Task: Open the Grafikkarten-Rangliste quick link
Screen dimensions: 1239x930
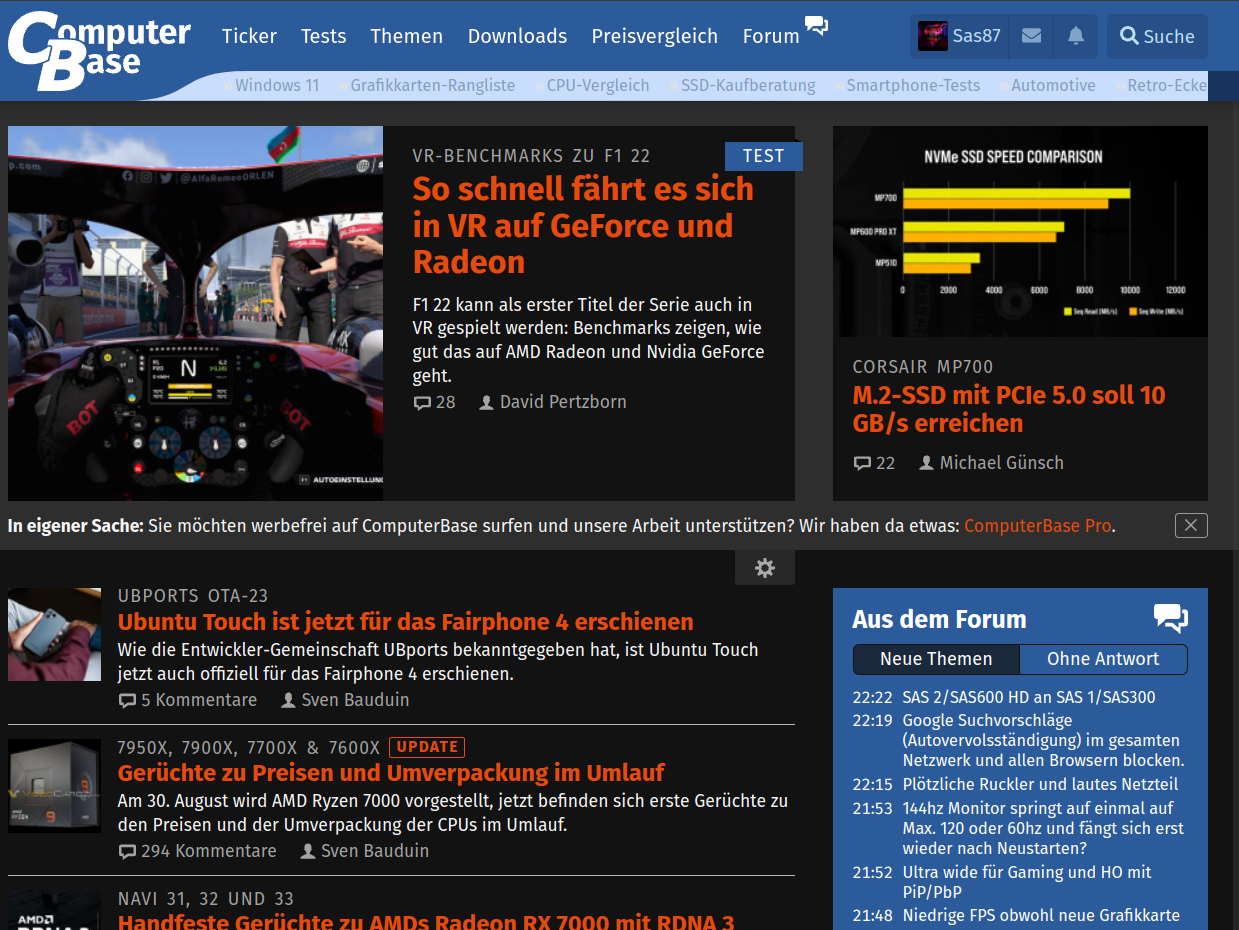Action: click(433, 85)
